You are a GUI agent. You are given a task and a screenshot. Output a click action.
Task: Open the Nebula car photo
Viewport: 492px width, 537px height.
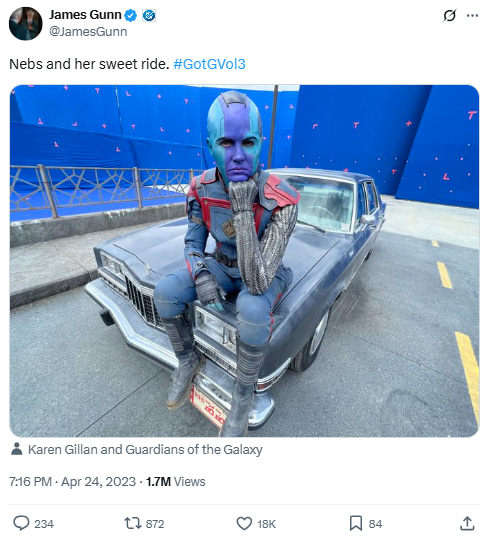tap(244, 261)
